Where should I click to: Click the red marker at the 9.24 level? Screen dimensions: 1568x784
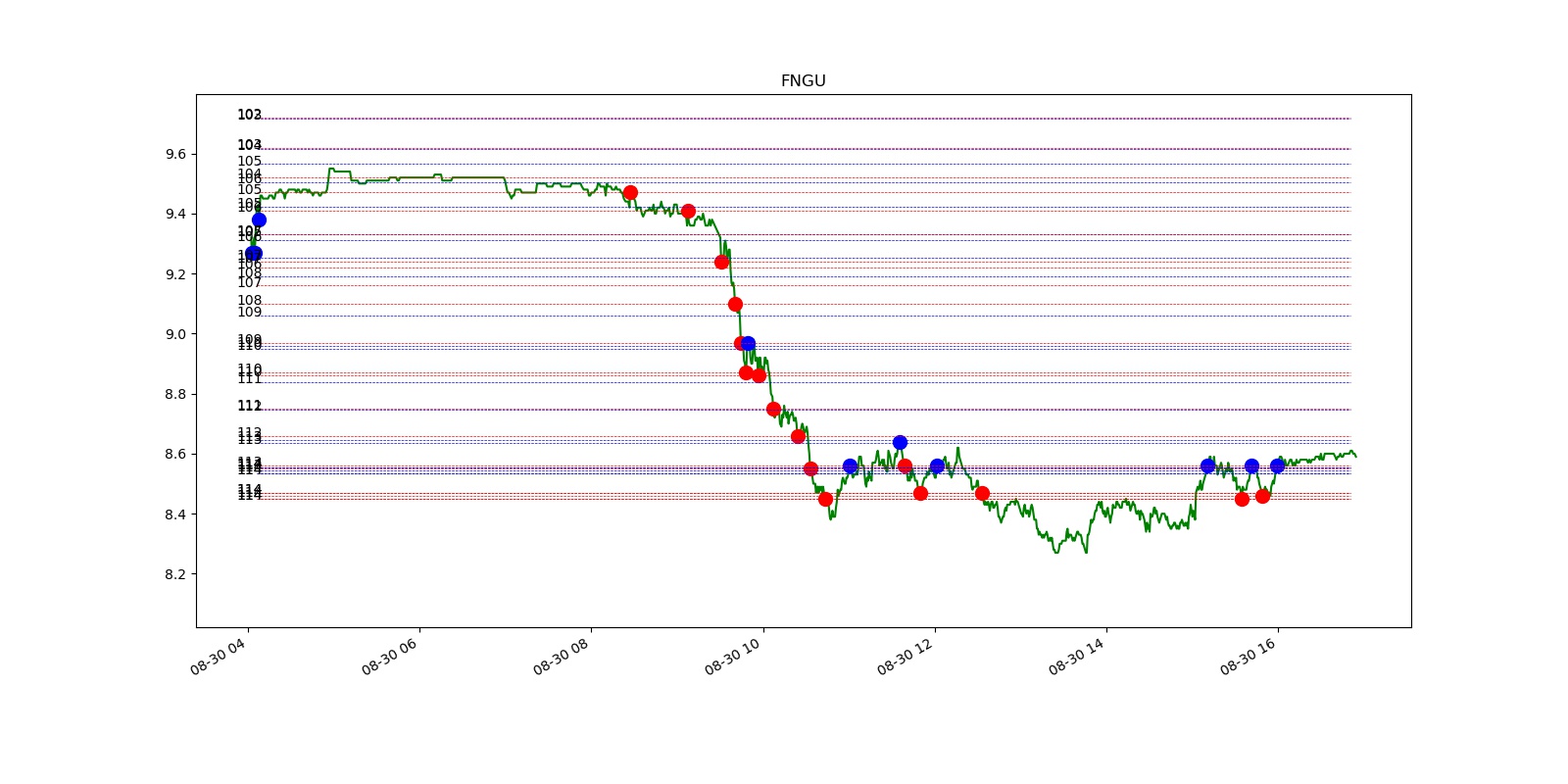click(721, 262)
